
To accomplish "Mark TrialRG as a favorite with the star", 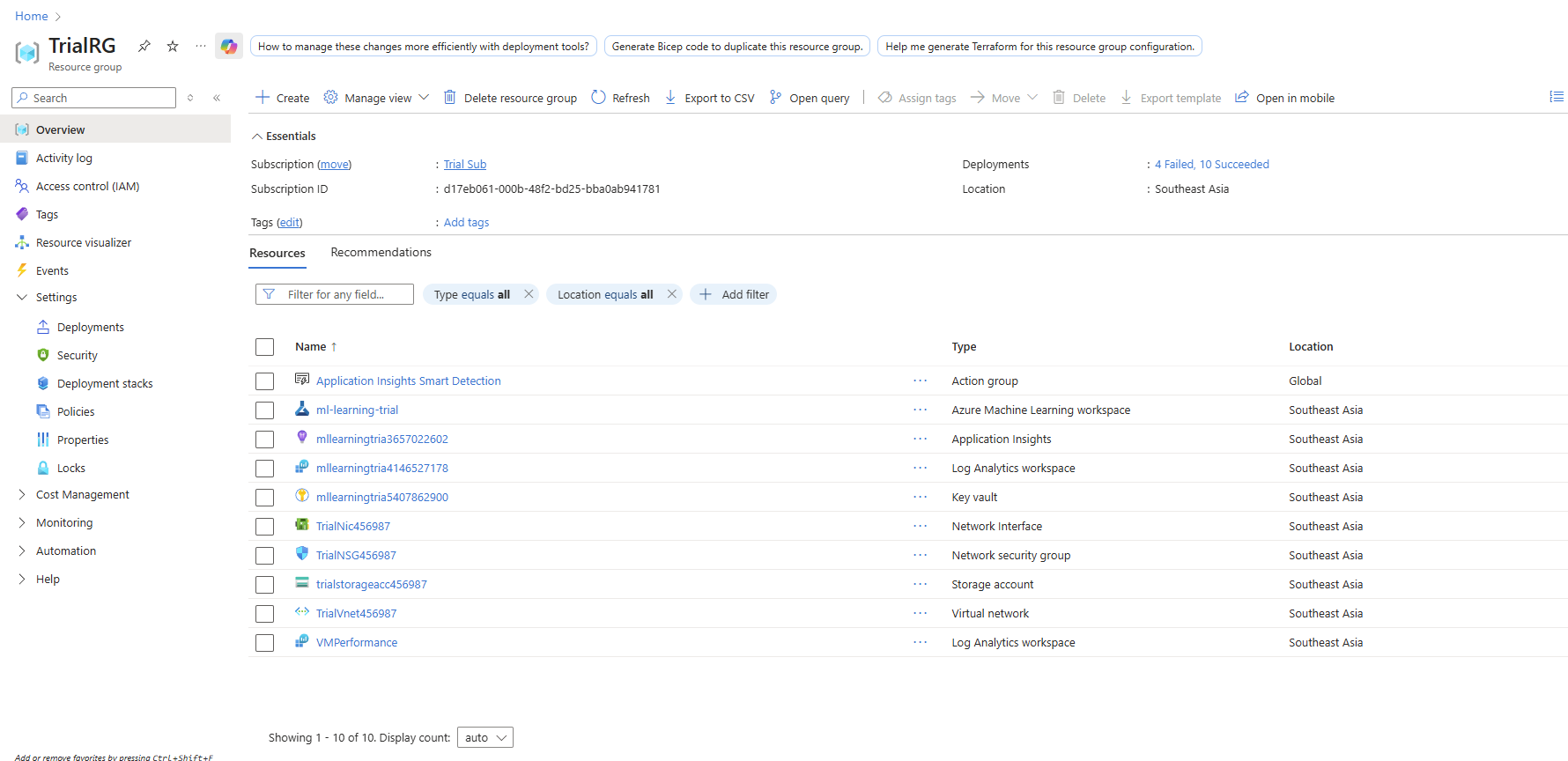I will coord(173,46).
